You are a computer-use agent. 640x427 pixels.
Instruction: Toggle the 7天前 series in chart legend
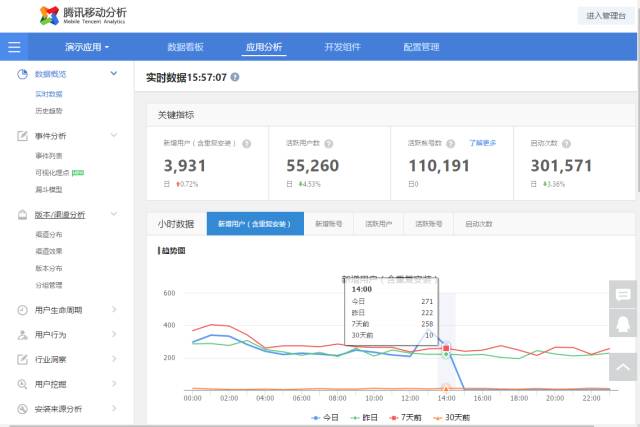[405, 418]
